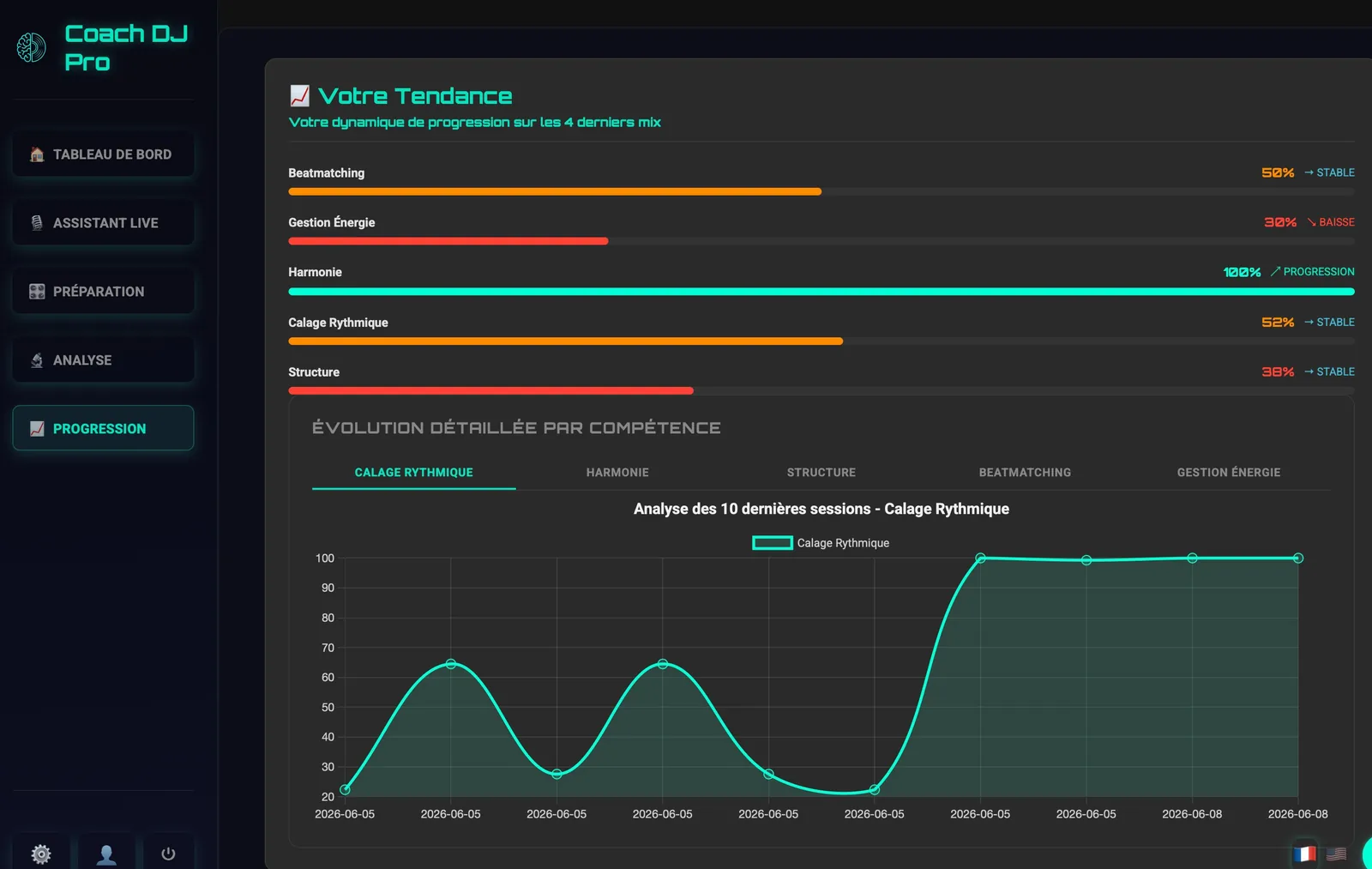
Task: Select the seventh data point, first at 100
Action: click(x=980, y=558)
